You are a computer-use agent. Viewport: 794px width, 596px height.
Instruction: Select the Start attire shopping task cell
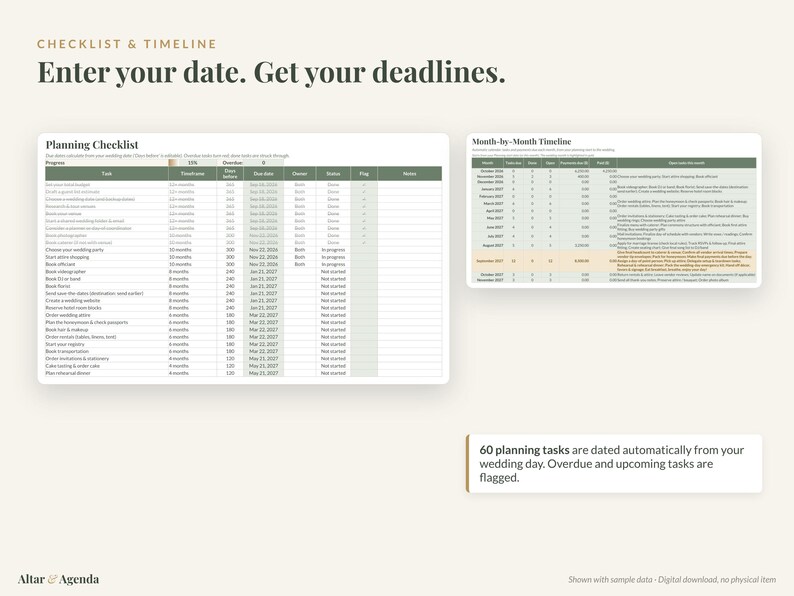click(107, 257)
